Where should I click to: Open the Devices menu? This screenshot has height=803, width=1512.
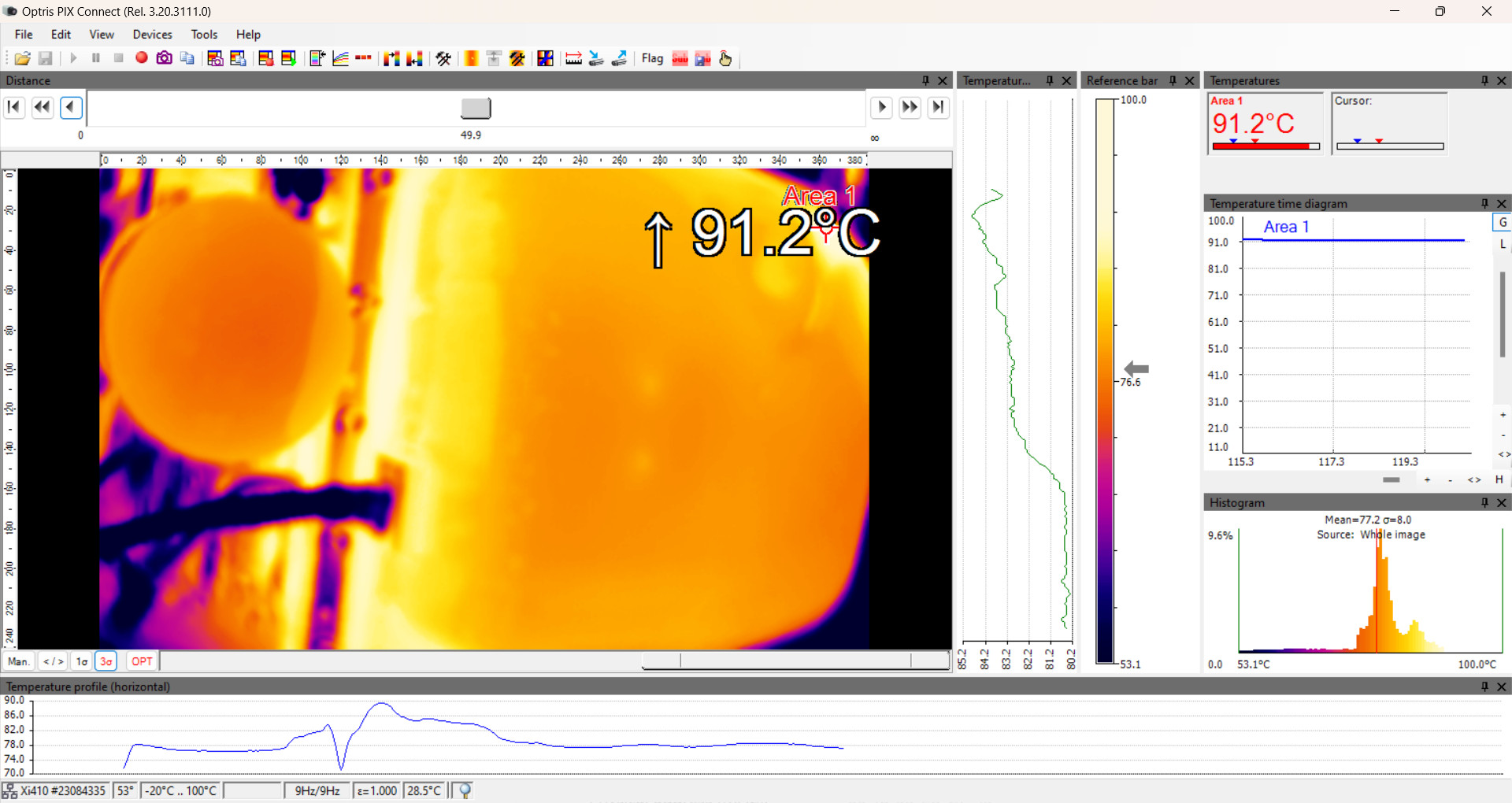(152, 34)
